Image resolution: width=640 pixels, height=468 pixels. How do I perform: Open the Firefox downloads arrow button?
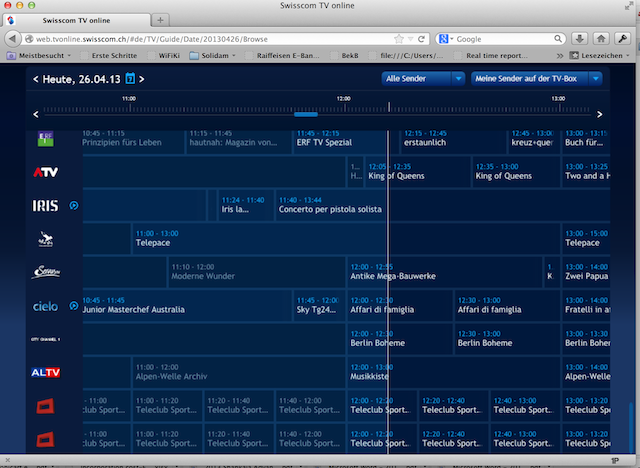(x=582, y=39)
